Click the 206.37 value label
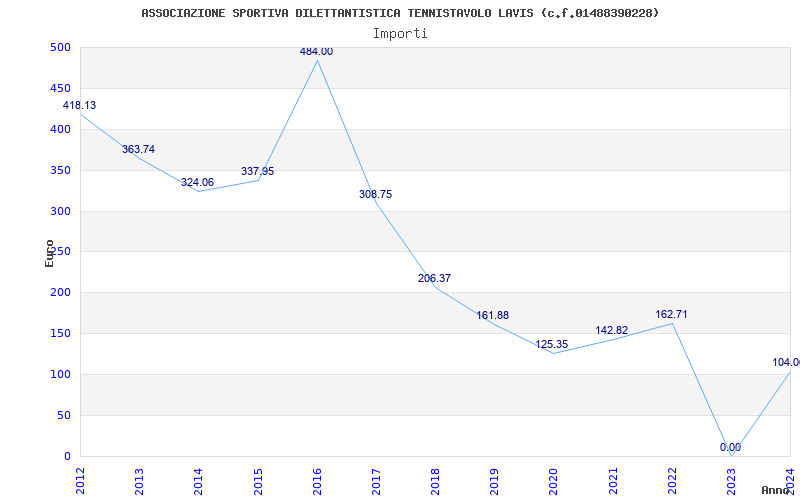Viewport: 800px width, 500px height. click(x=434, y=279)
